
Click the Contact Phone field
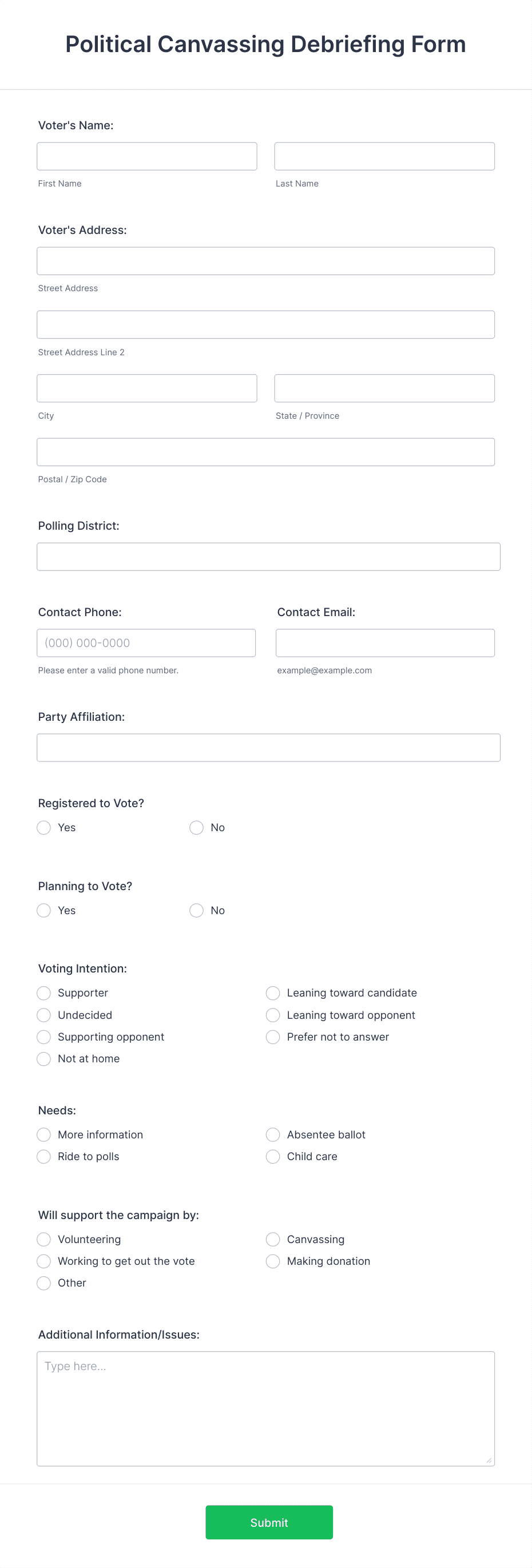[x=146, y=644]
